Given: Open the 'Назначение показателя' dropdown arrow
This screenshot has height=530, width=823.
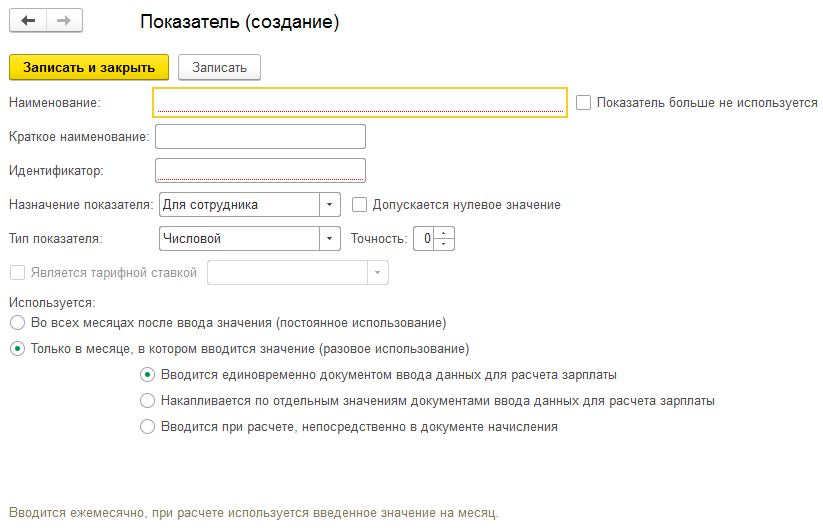Looking at the screenshot, I should pos(330,204).
